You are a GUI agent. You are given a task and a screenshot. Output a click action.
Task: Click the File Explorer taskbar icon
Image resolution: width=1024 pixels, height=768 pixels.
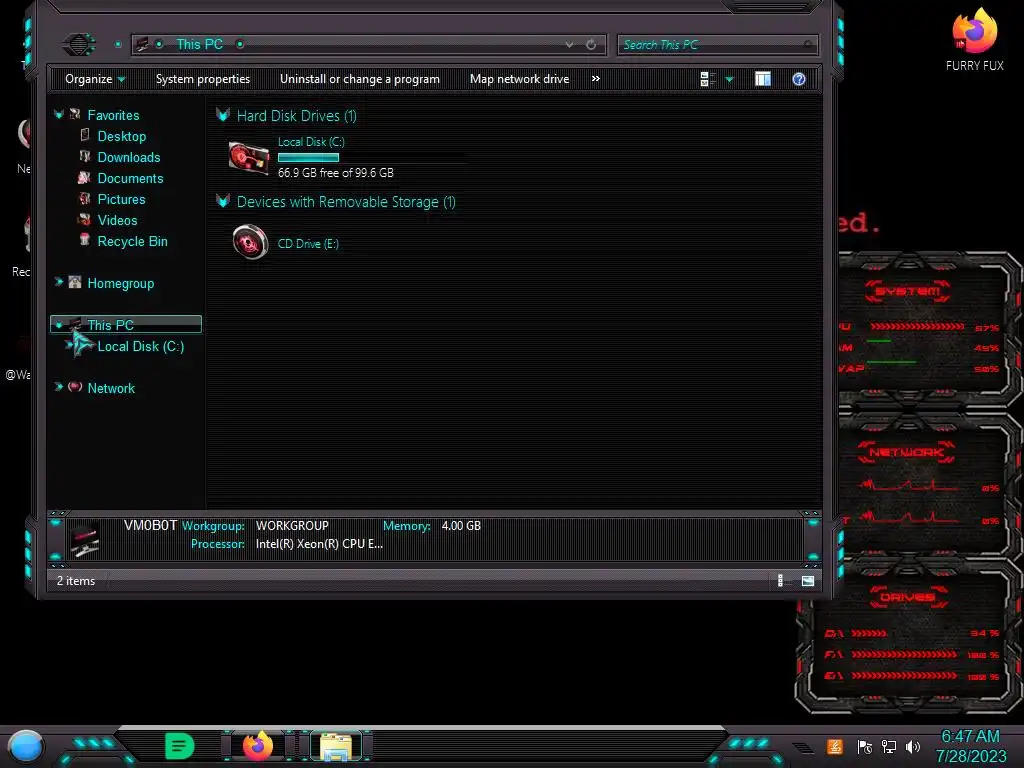tap(336, 746)
